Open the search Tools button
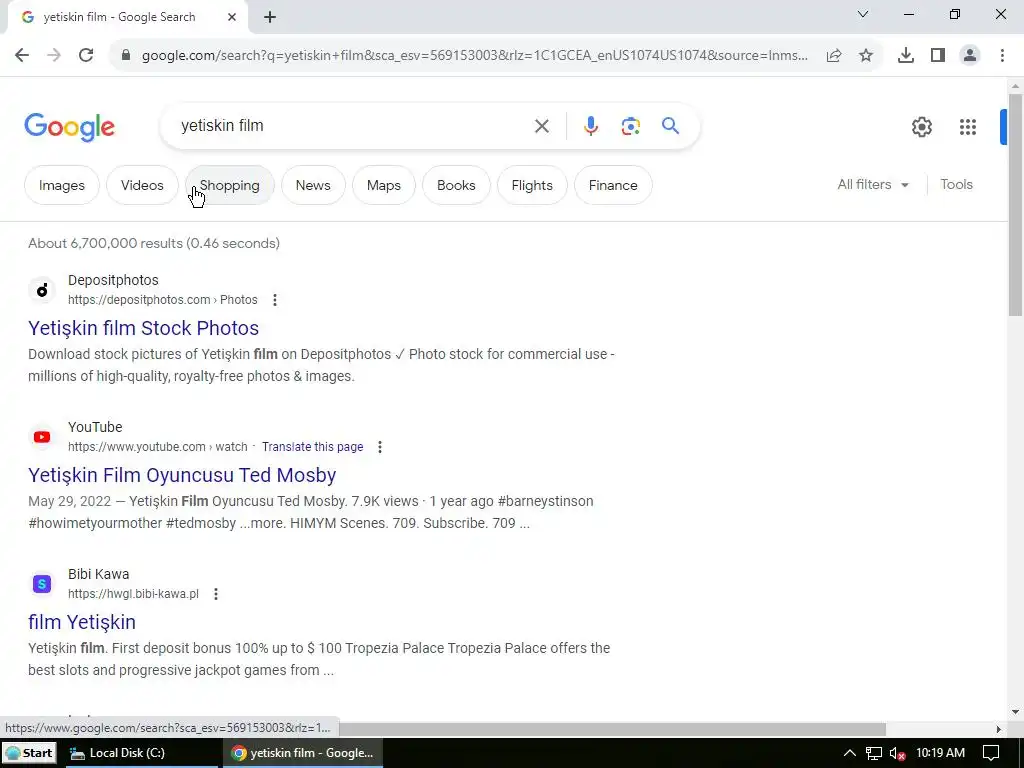The width and height of the screenshot is (1024, 768). [x=956, y=185]
